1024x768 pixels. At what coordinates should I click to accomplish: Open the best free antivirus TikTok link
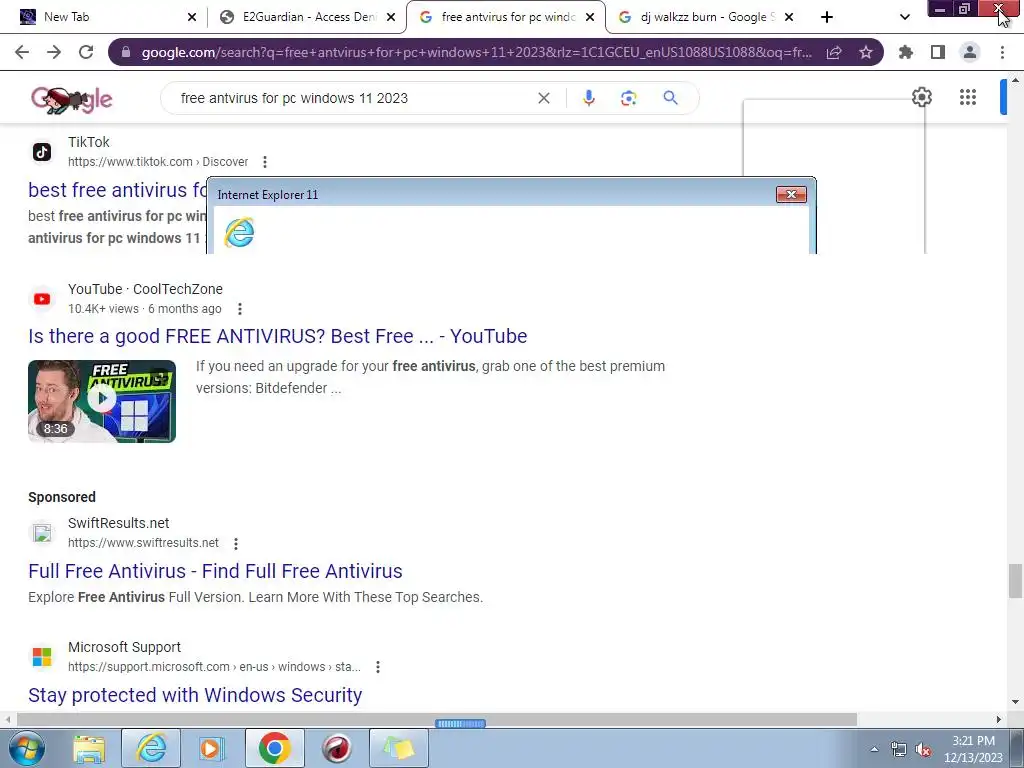click(118, 190)
